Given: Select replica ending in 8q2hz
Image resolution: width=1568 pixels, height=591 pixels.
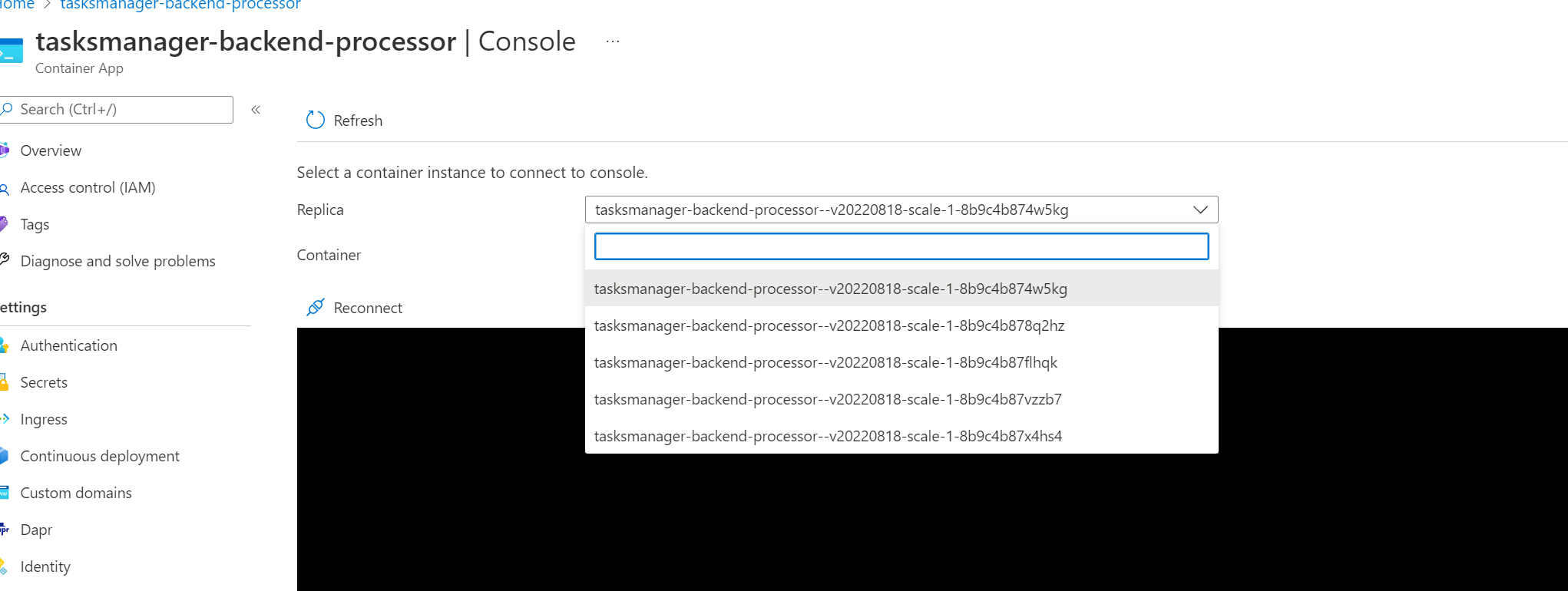Looking at the screenshot, I should coord(829,325).
